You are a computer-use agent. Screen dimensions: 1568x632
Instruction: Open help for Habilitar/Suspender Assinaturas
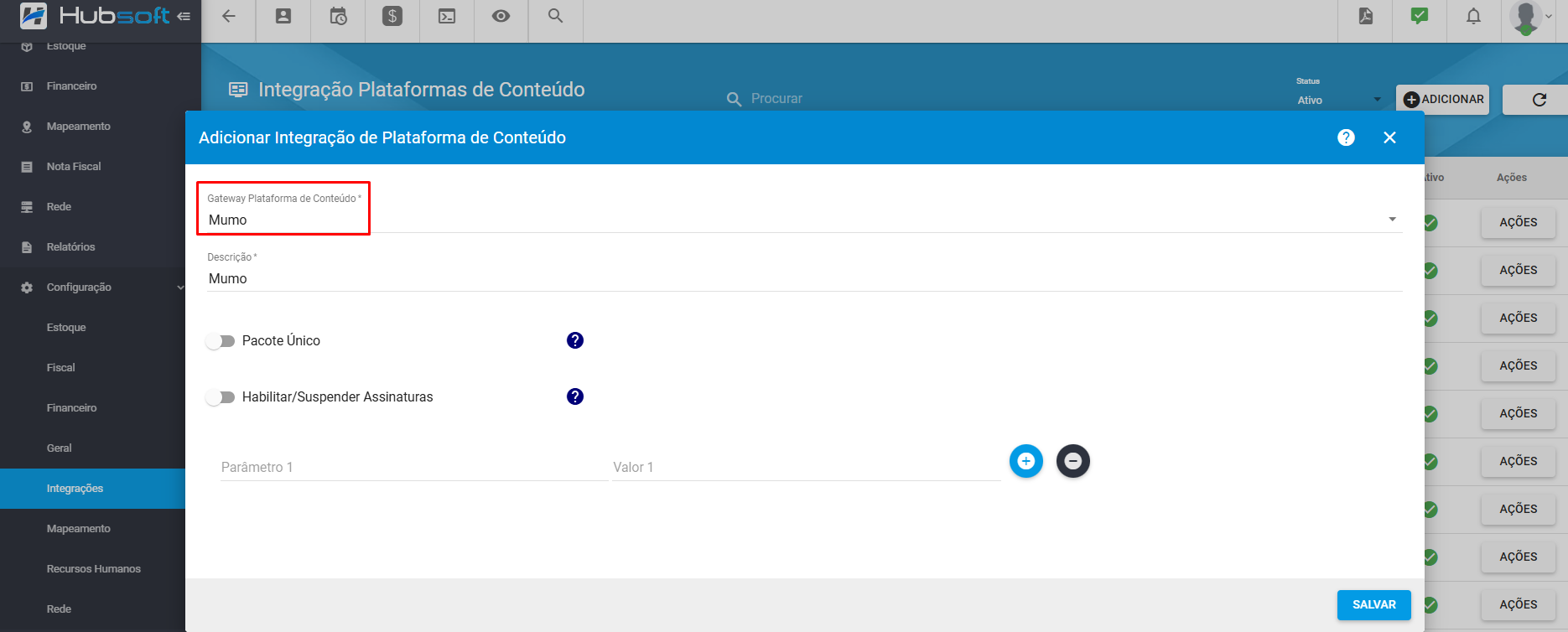coord(575,396)
